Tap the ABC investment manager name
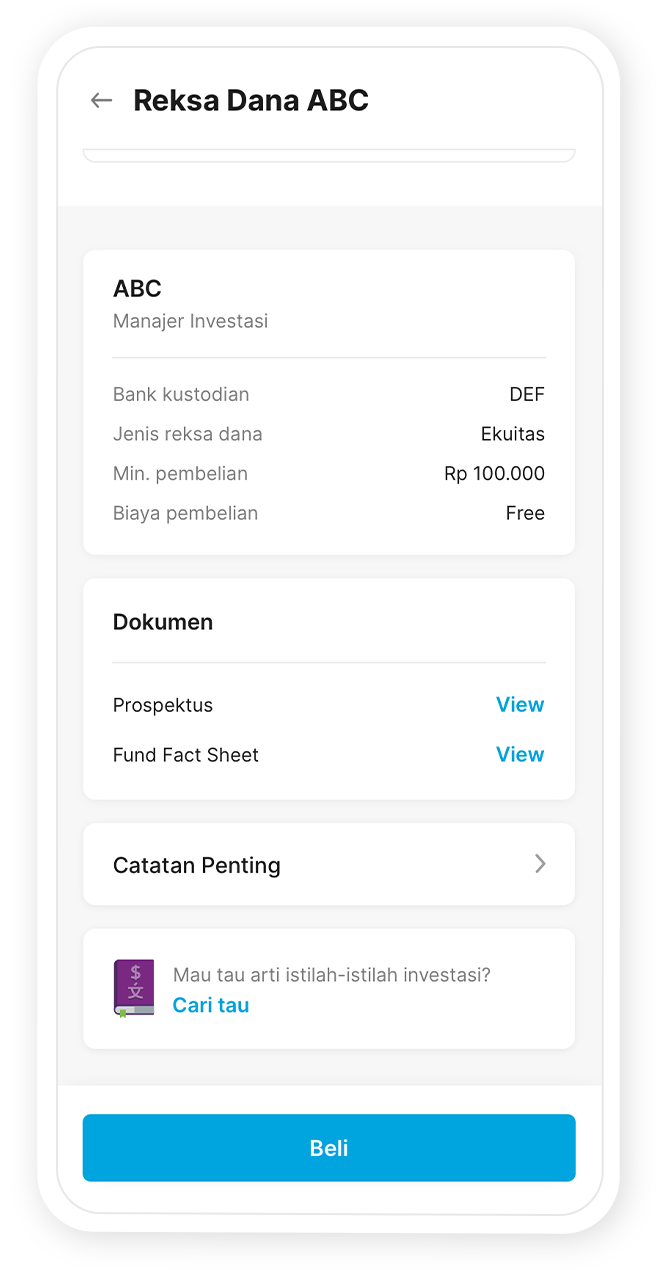Screen dimensions: 667x1270 click(137, 289)
